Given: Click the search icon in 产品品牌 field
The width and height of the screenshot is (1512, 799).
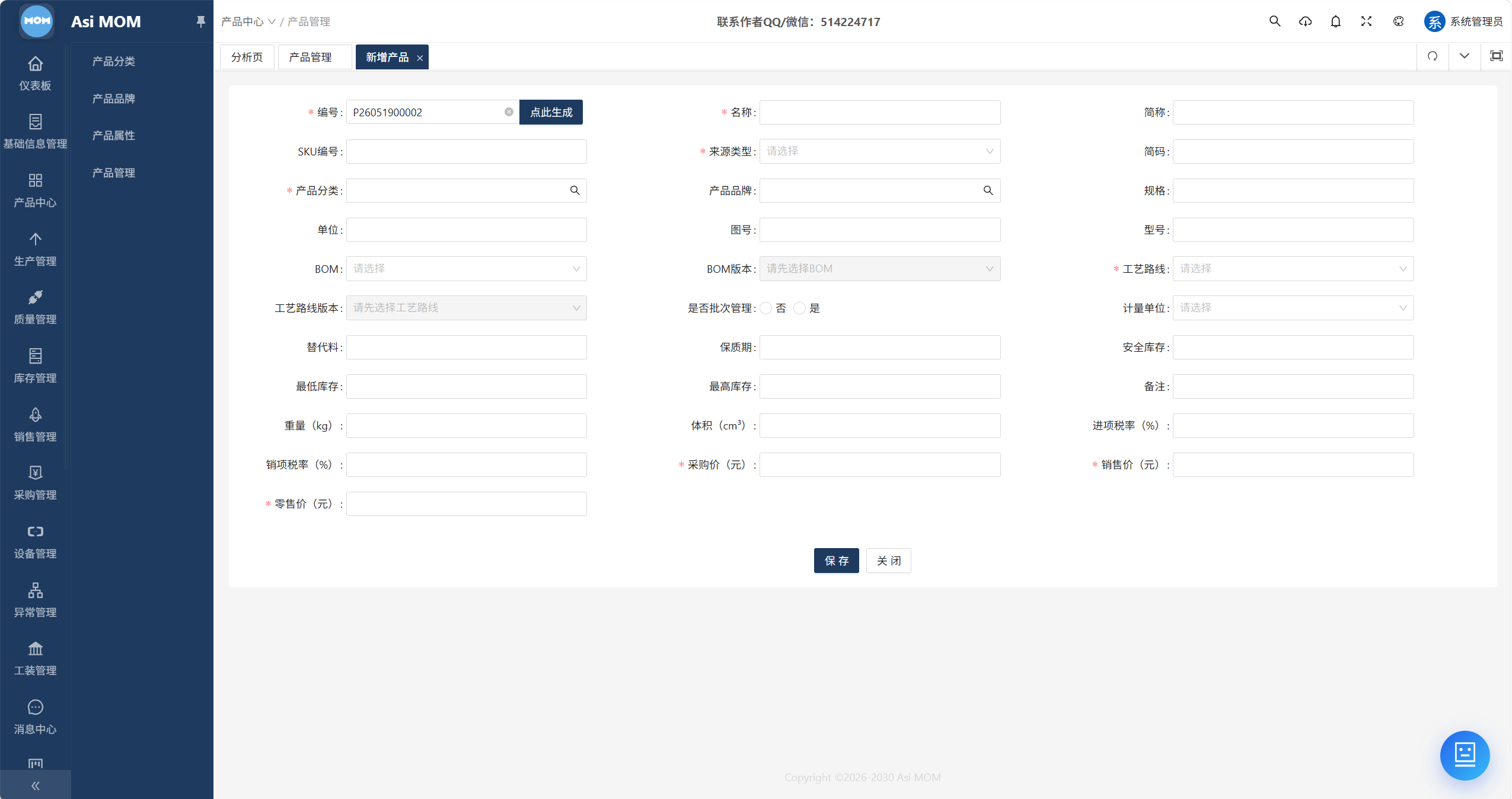Looking at the screenshot, I should 988,190.
